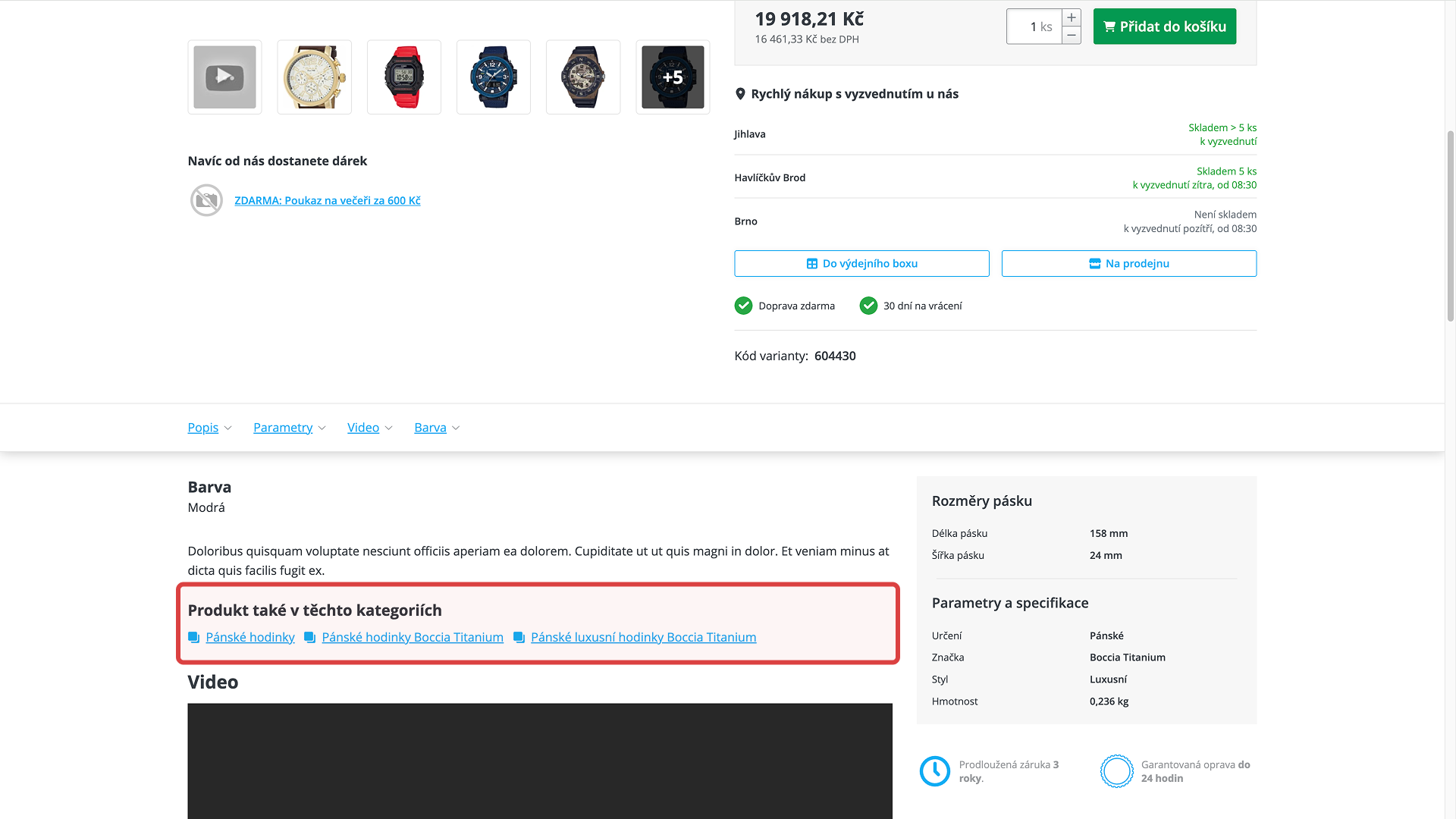Expand the Parametry anchor chevron
The image size is (1456, 819).
(322, 428)
